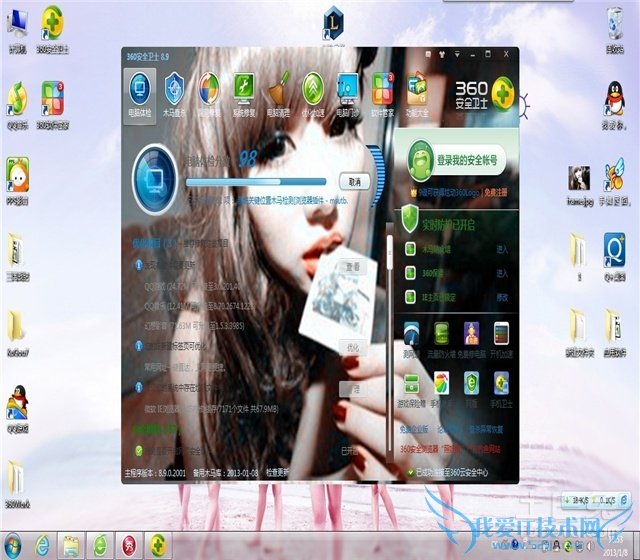Click the scan results vertical scrollbar thumb
The image size is (640, 560).
[390, 252]
